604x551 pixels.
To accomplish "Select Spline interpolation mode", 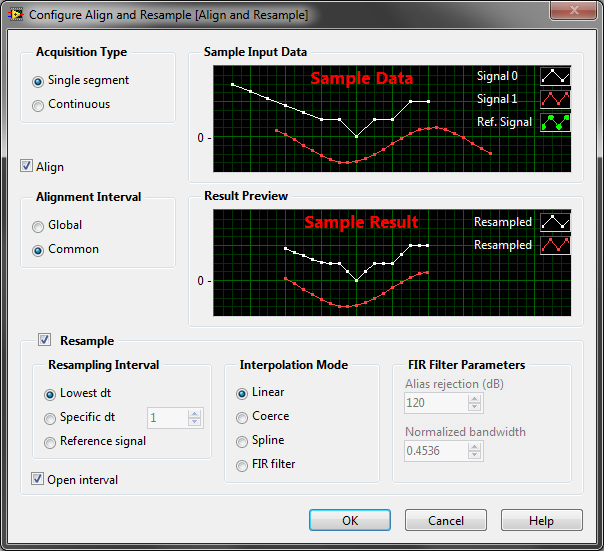I will tap(242, 441).
